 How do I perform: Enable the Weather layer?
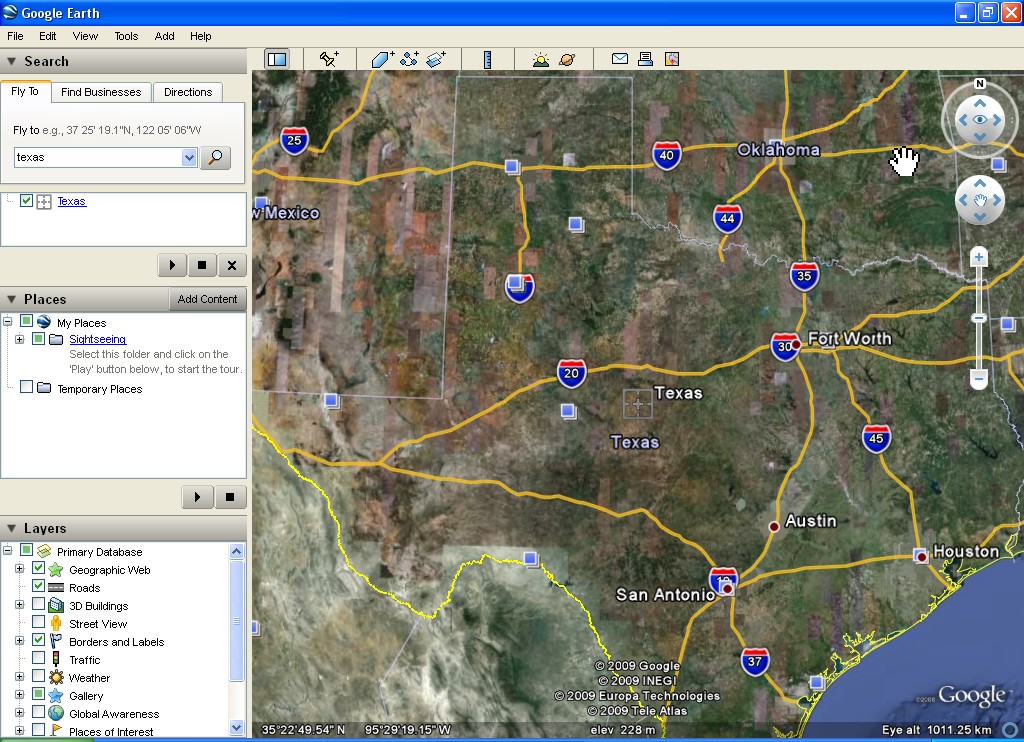point(39,676)
